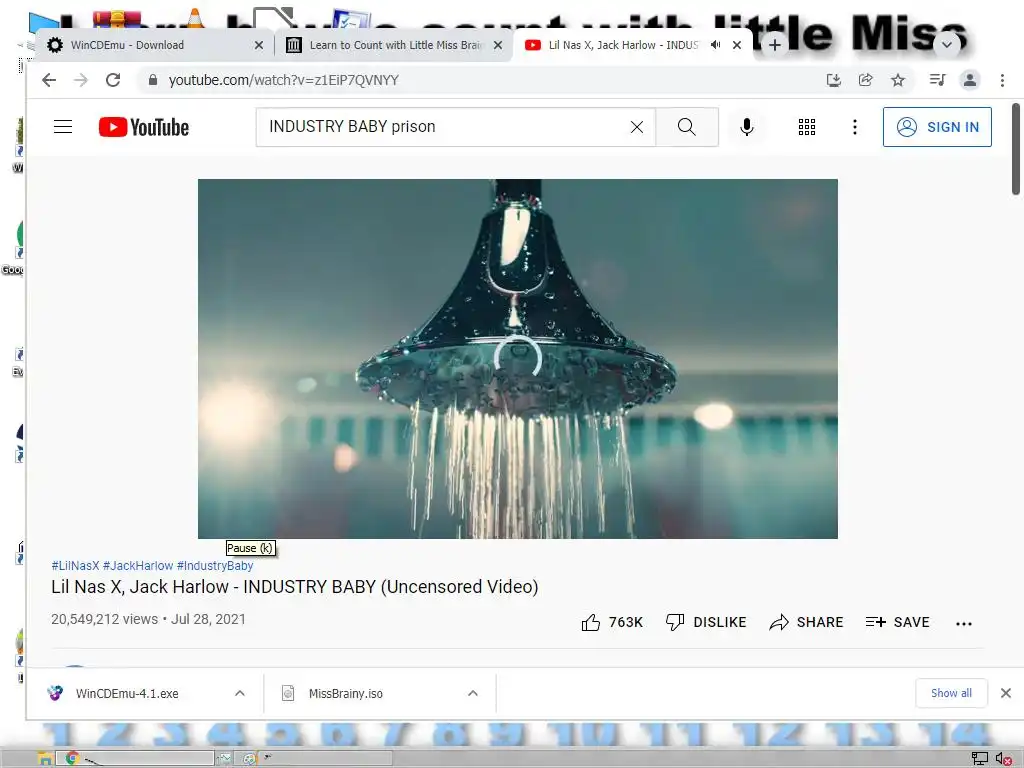
Task: Close the WinCDEmu - Download tab
Action: pos(259,45)
